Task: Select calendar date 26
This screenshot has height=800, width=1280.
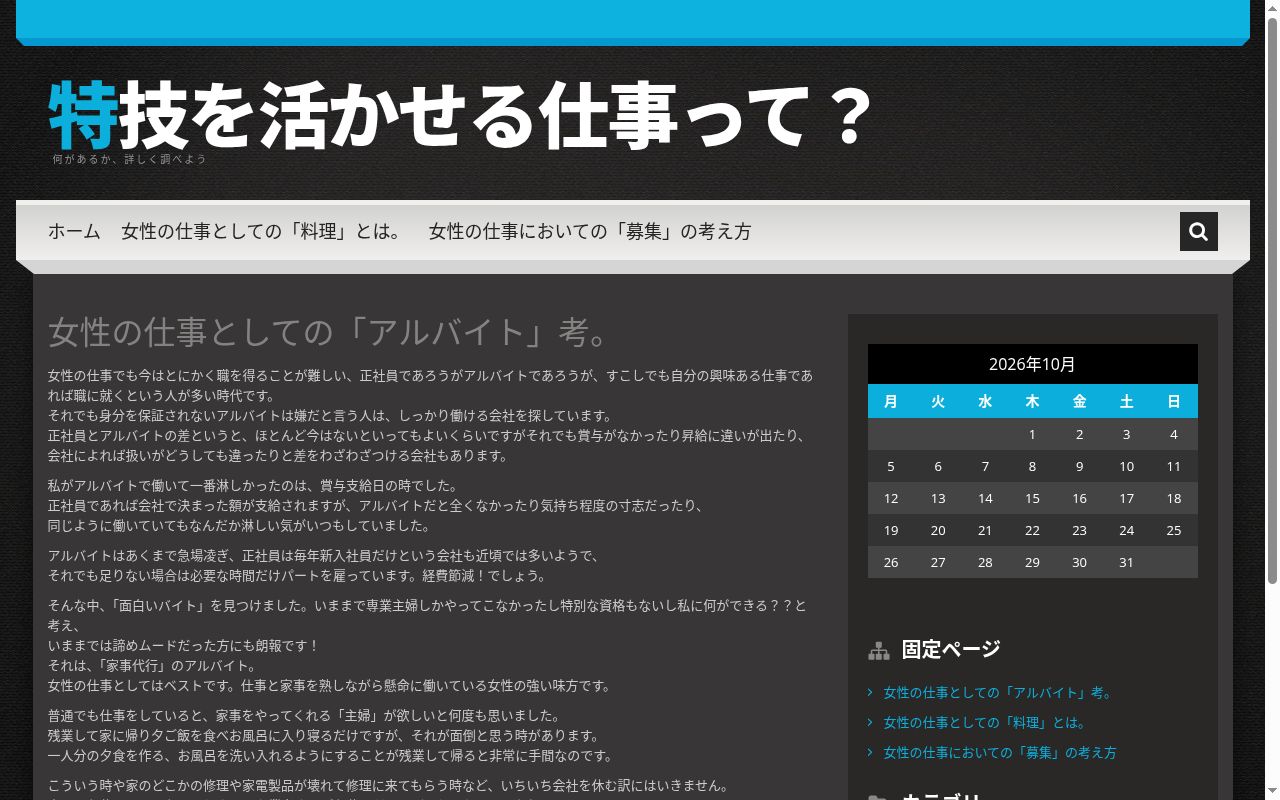Action: 891,562
